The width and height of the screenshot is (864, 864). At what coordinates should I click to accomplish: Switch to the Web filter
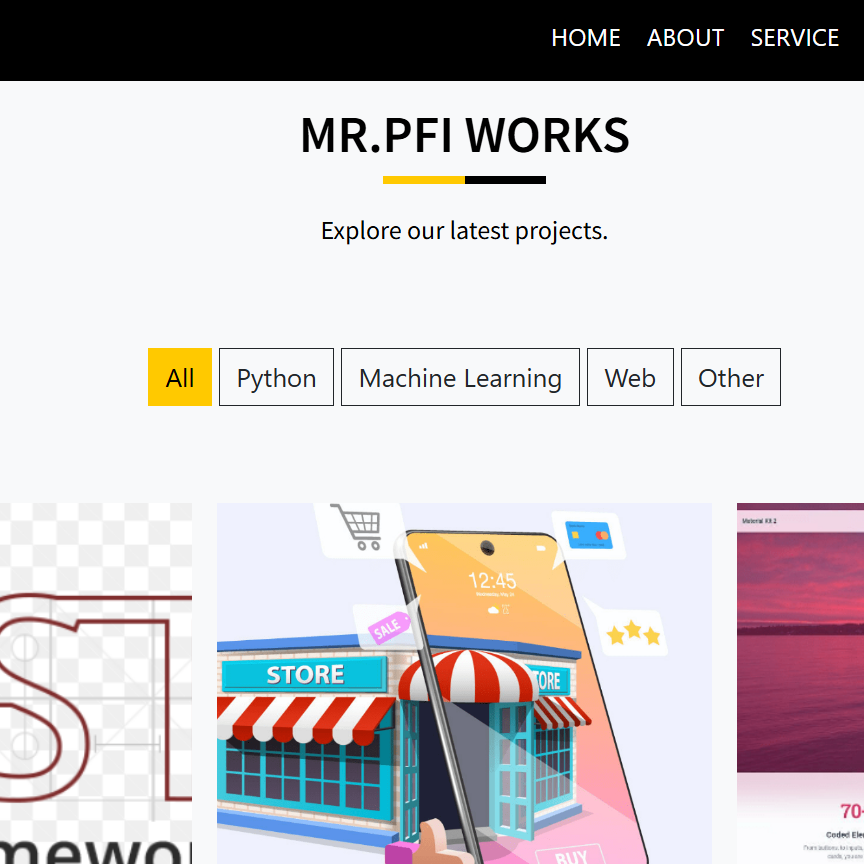click(630, 377)
